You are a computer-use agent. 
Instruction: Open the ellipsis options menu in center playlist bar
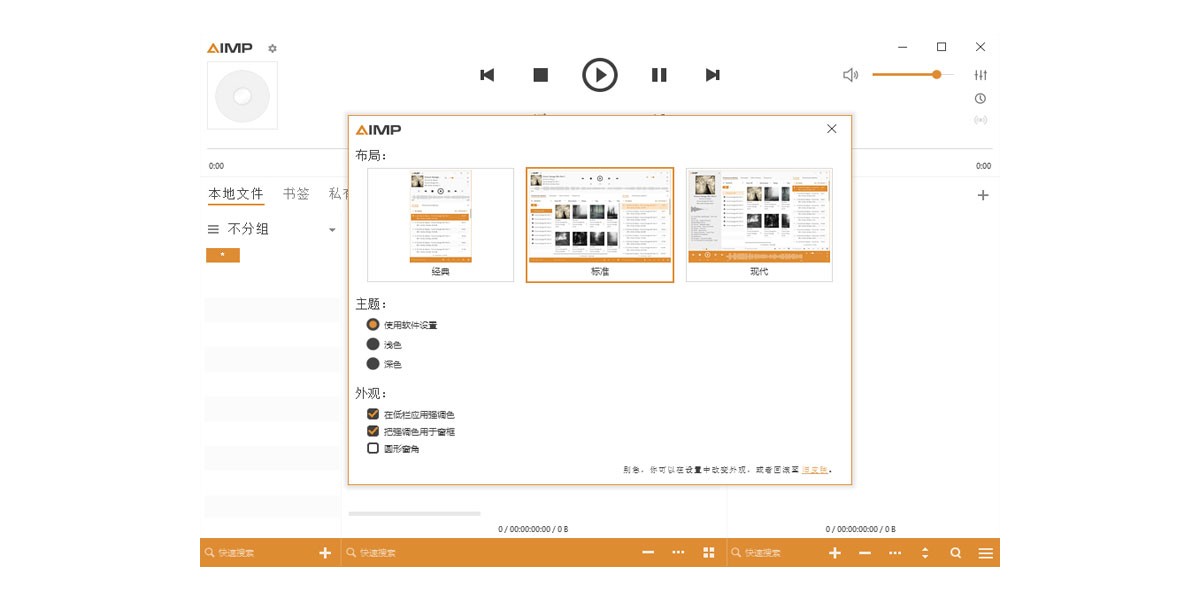(x=678, y=551)
